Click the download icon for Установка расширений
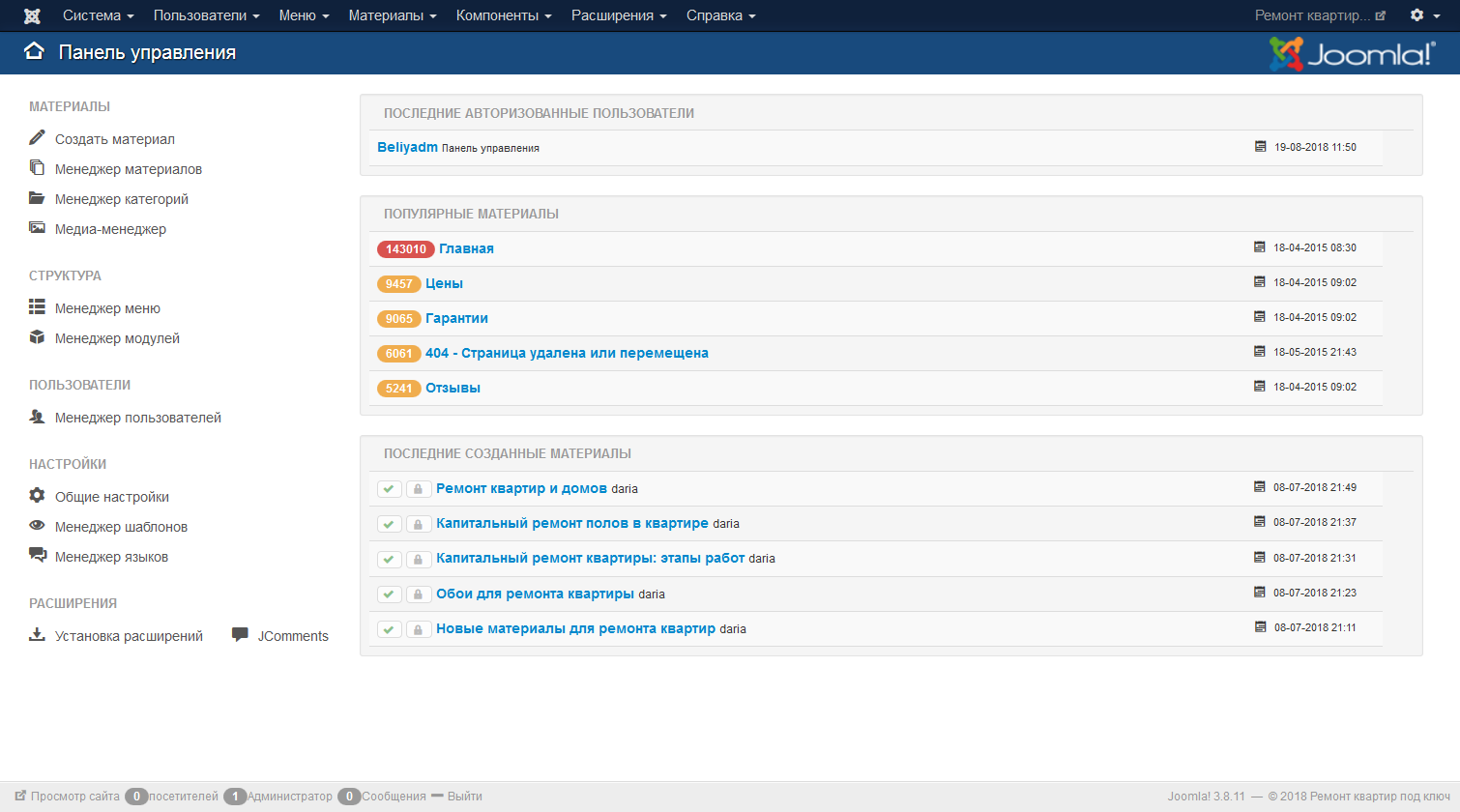Image resolution: width=1460 pixels, height=812 pixels. (x=37, y=634)
